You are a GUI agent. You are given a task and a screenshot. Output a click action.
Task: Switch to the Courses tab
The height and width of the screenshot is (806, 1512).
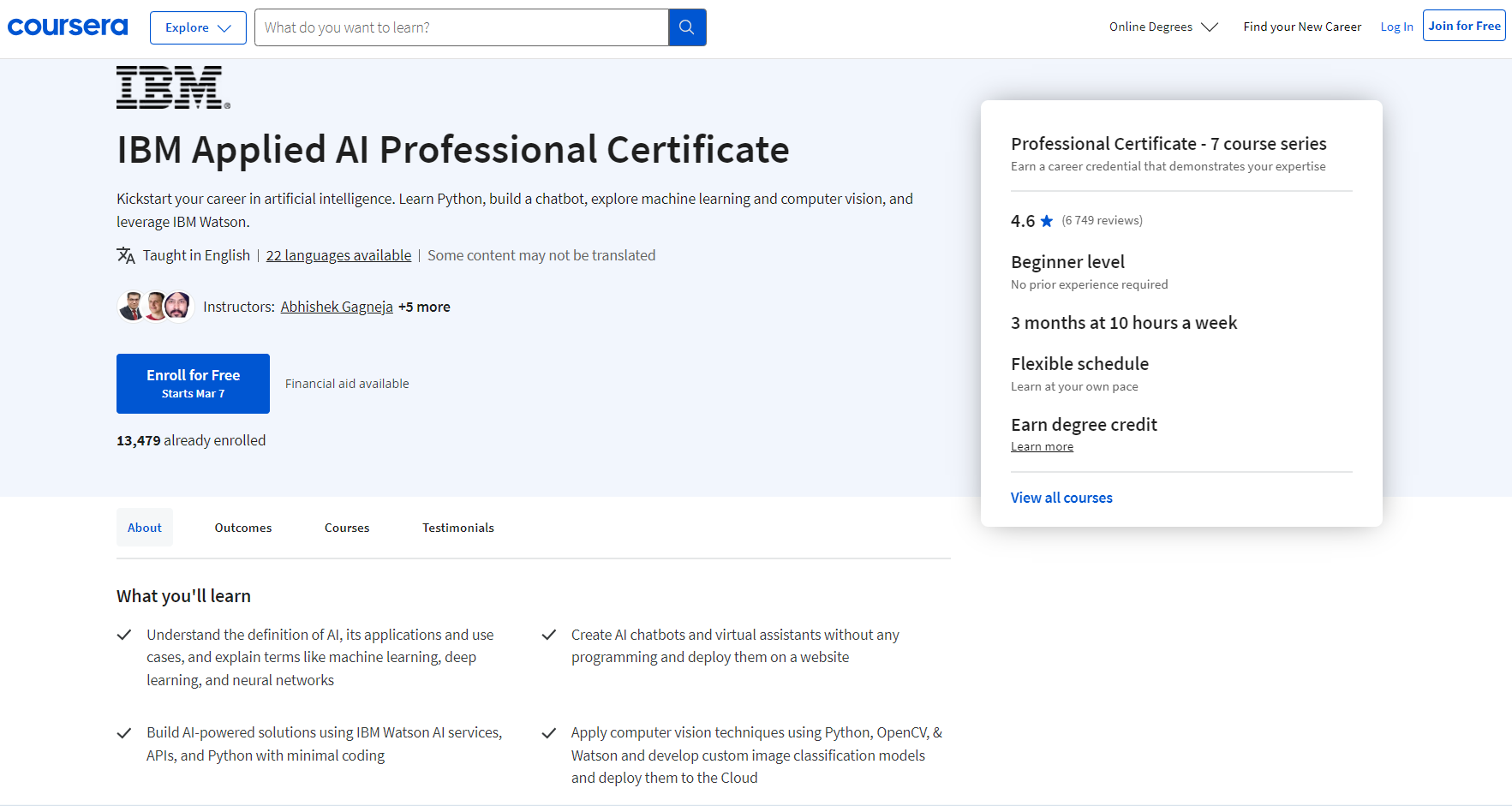pyautogui.click(x=347, y=528)
